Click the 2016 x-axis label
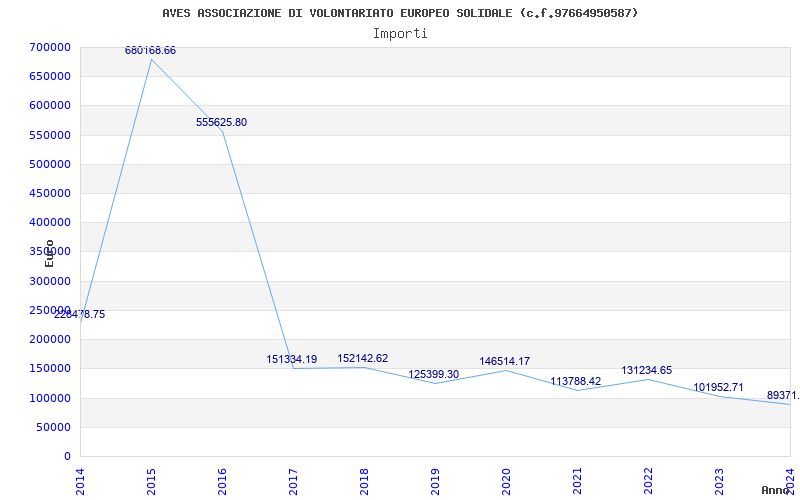Image resolution: width=800 pixels, height=500 pixels. 222,481
